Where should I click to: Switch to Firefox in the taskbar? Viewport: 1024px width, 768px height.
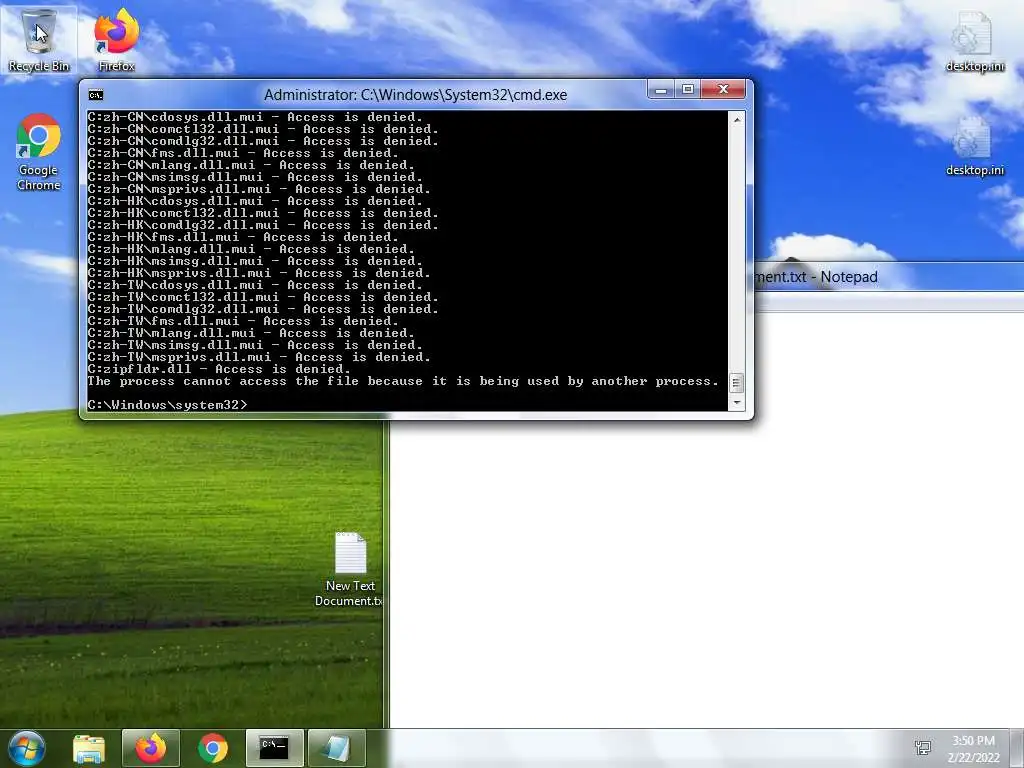151,748
